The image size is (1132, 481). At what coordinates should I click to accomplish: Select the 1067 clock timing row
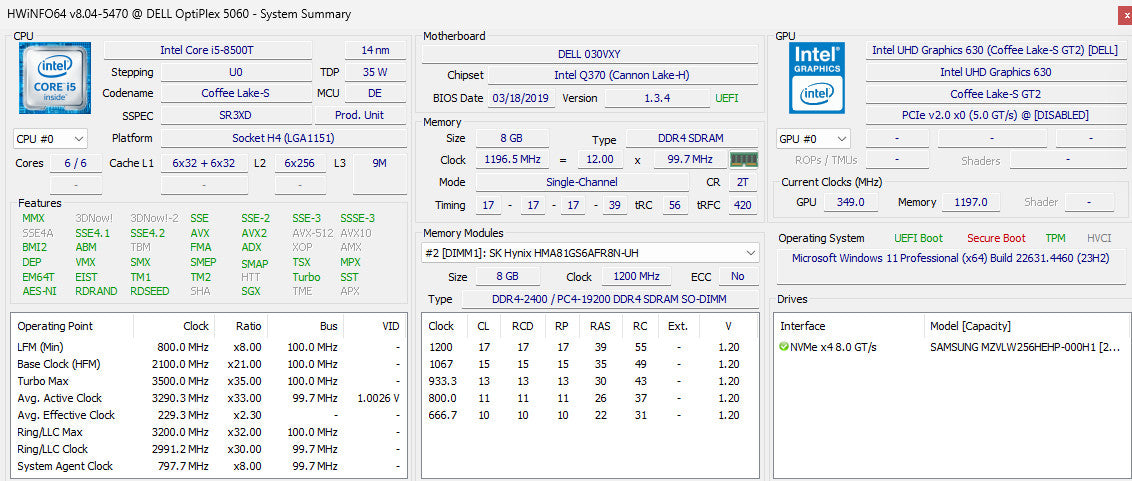click(590, 364)
